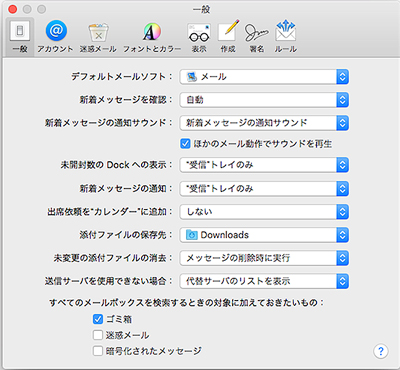400x370 pixels.
Task: Open the 未開封数の Dock への表示 dropdown
Action: (x=264, y=165)
